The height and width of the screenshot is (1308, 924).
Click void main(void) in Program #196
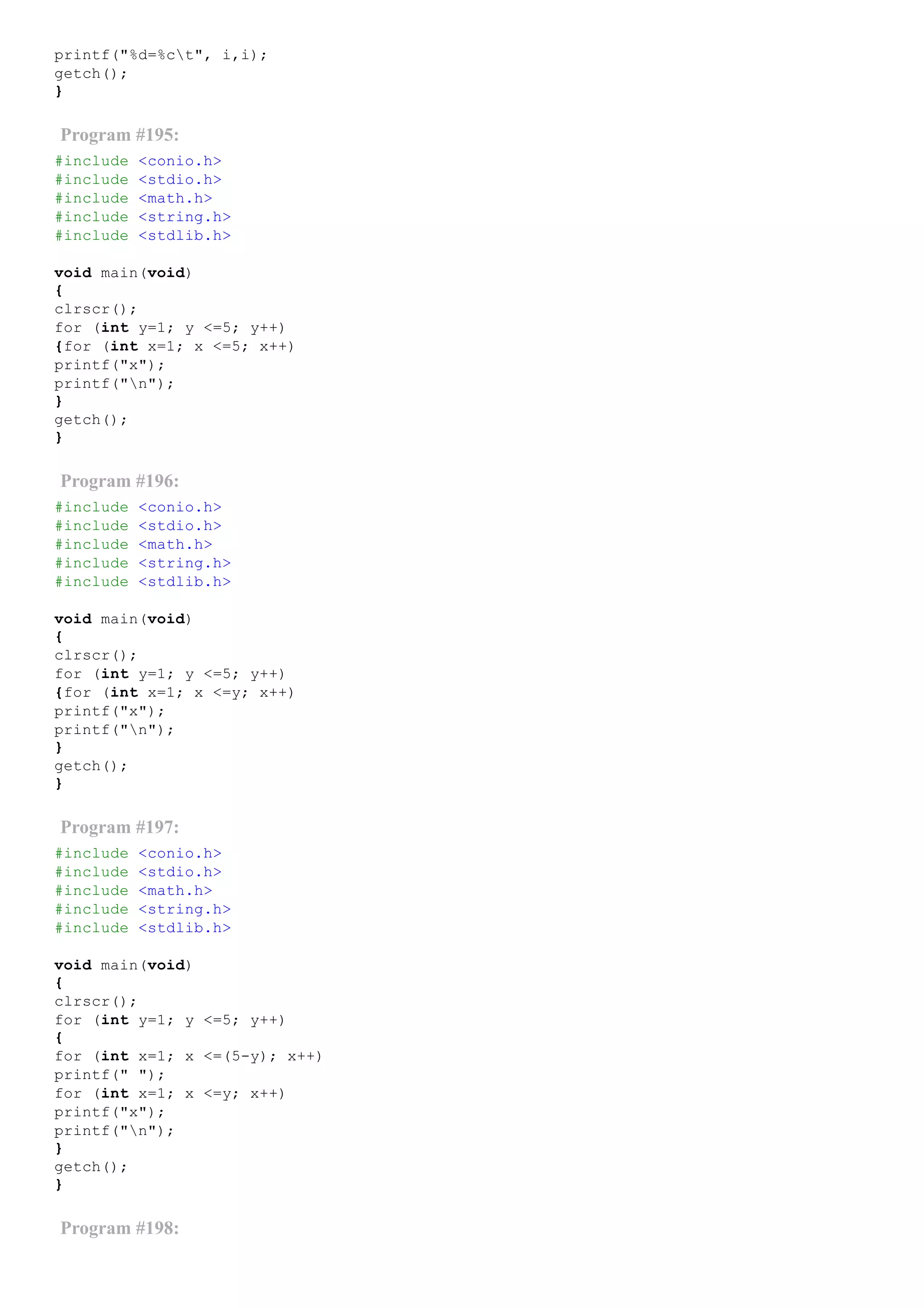click(x=123, y=619)
